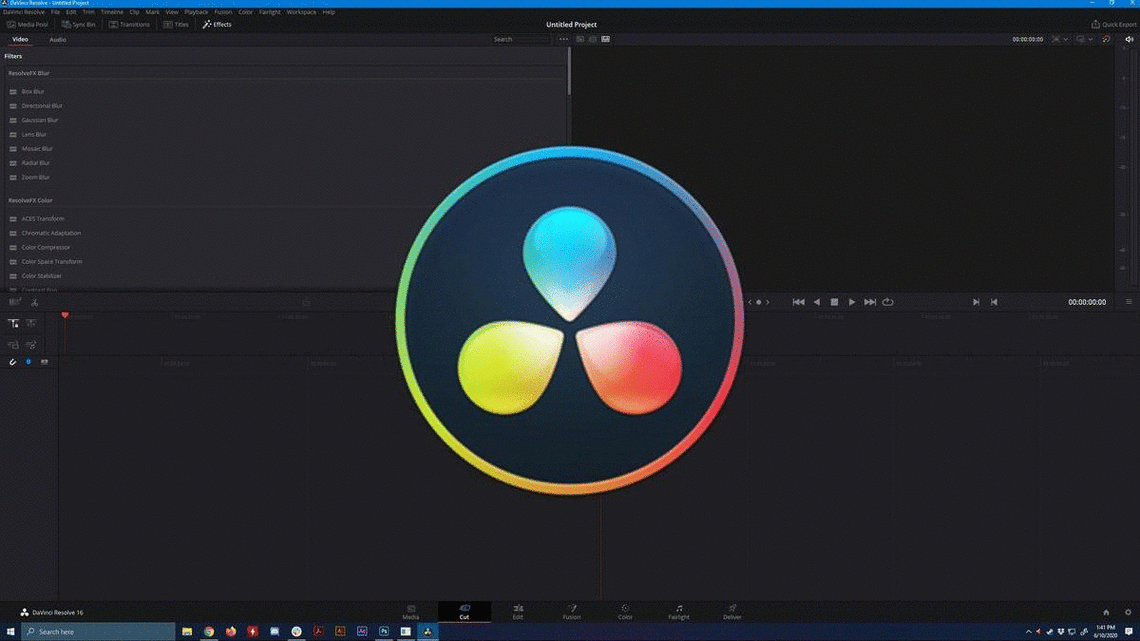Image resolution: width=1140 pixels, height=641 pixels.
Task: Select the razor split clips tool
Action: (x=35, y=302)
